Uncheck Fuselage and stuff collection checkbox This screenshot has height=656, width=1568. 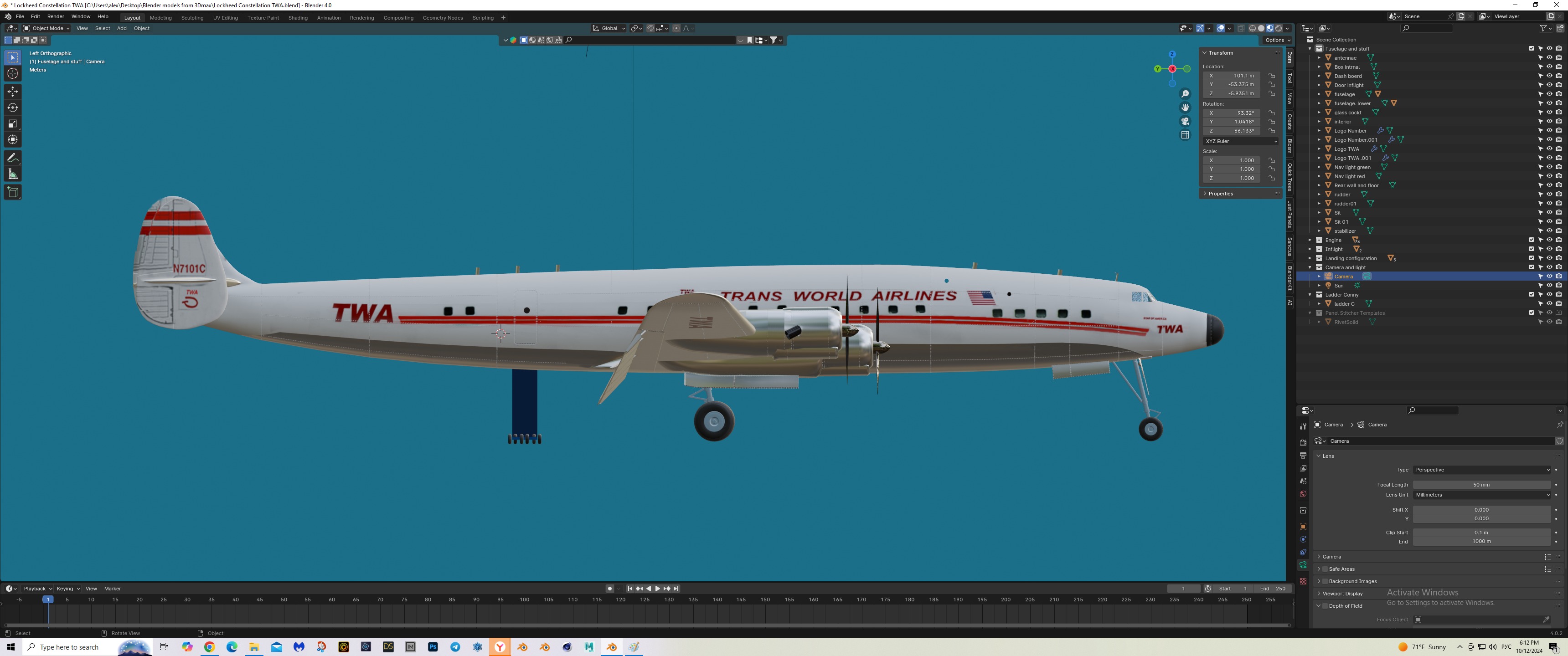pos(1532,49)
